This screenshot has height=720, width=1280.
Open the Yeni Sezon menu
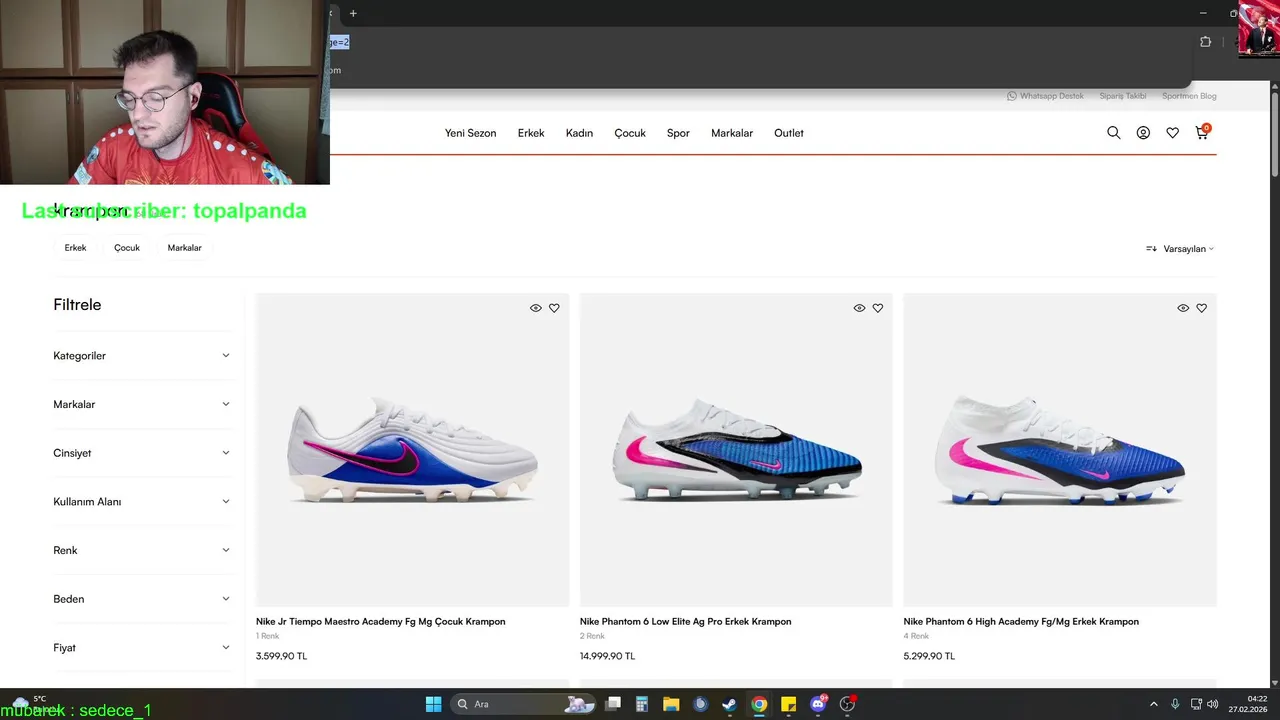470,133
